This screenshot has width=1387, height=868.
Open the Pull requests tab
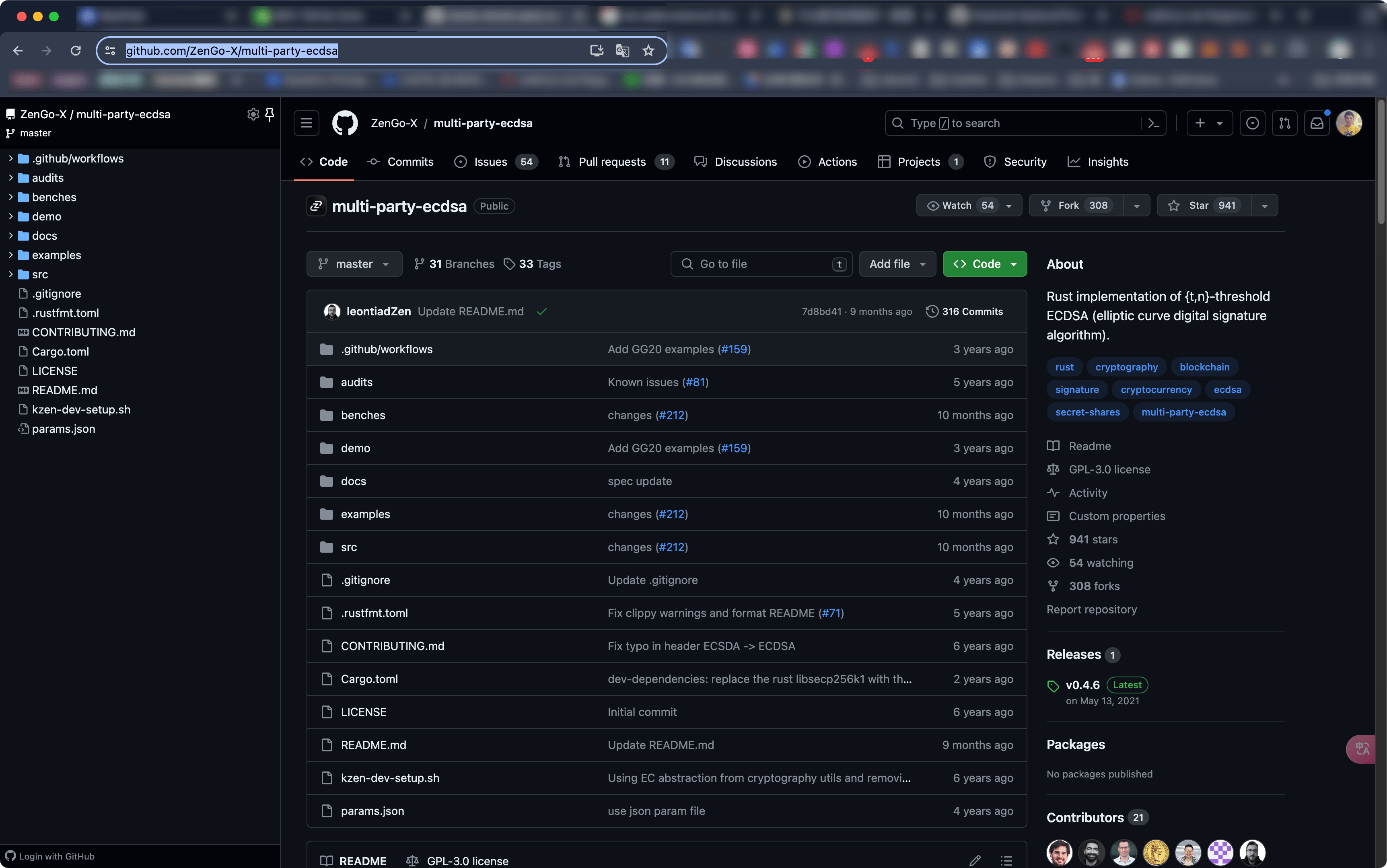tap(617, 162)
